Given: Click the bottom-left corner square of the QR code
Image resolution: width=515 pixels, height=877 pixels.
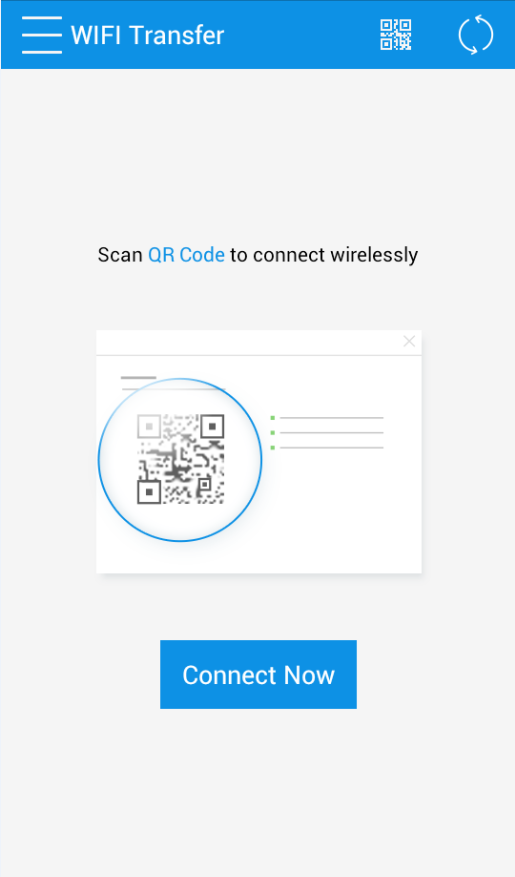Looking at the screenshot, I should pos(149,492).
